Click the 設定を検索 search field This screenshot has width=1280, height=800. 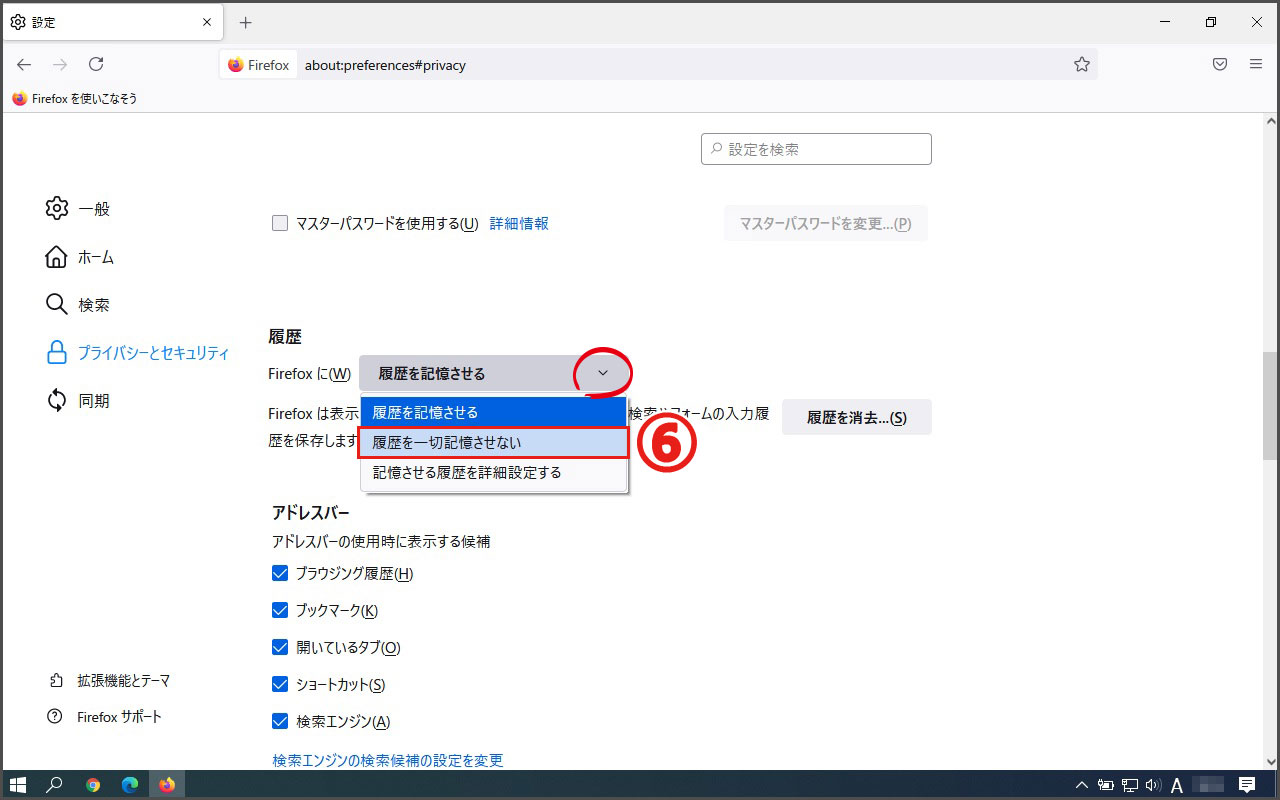point(816,149)
